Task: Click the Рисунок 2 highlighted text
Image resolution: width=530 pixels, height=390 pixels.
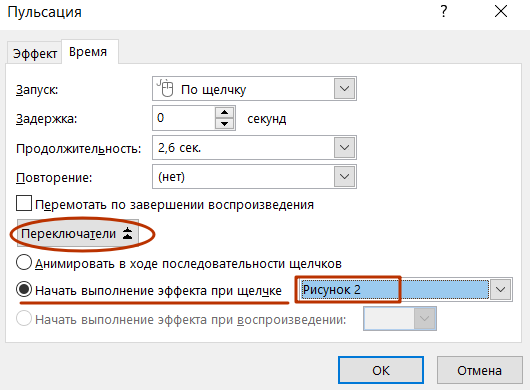Action: click(x=332, y=290)
